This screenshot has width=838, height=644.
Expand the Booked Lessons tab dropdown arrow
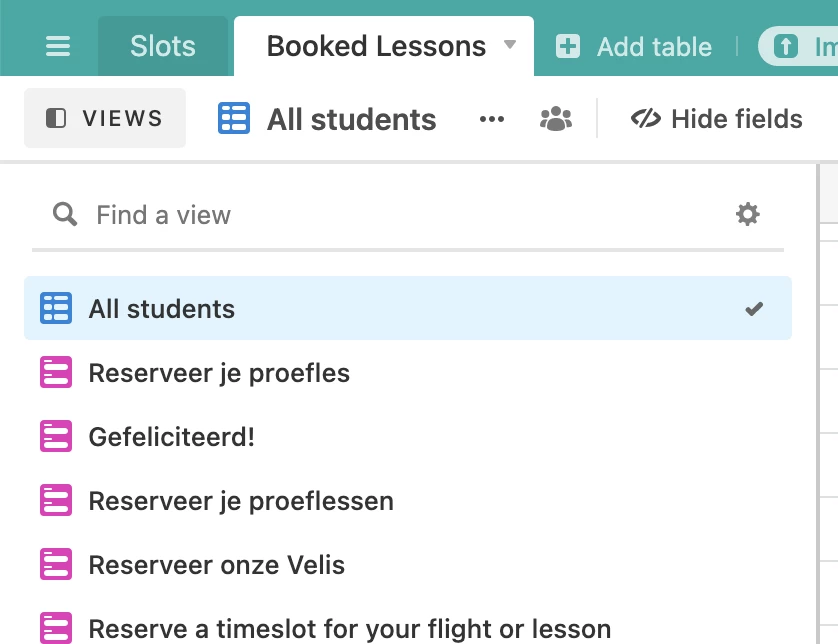510,44
